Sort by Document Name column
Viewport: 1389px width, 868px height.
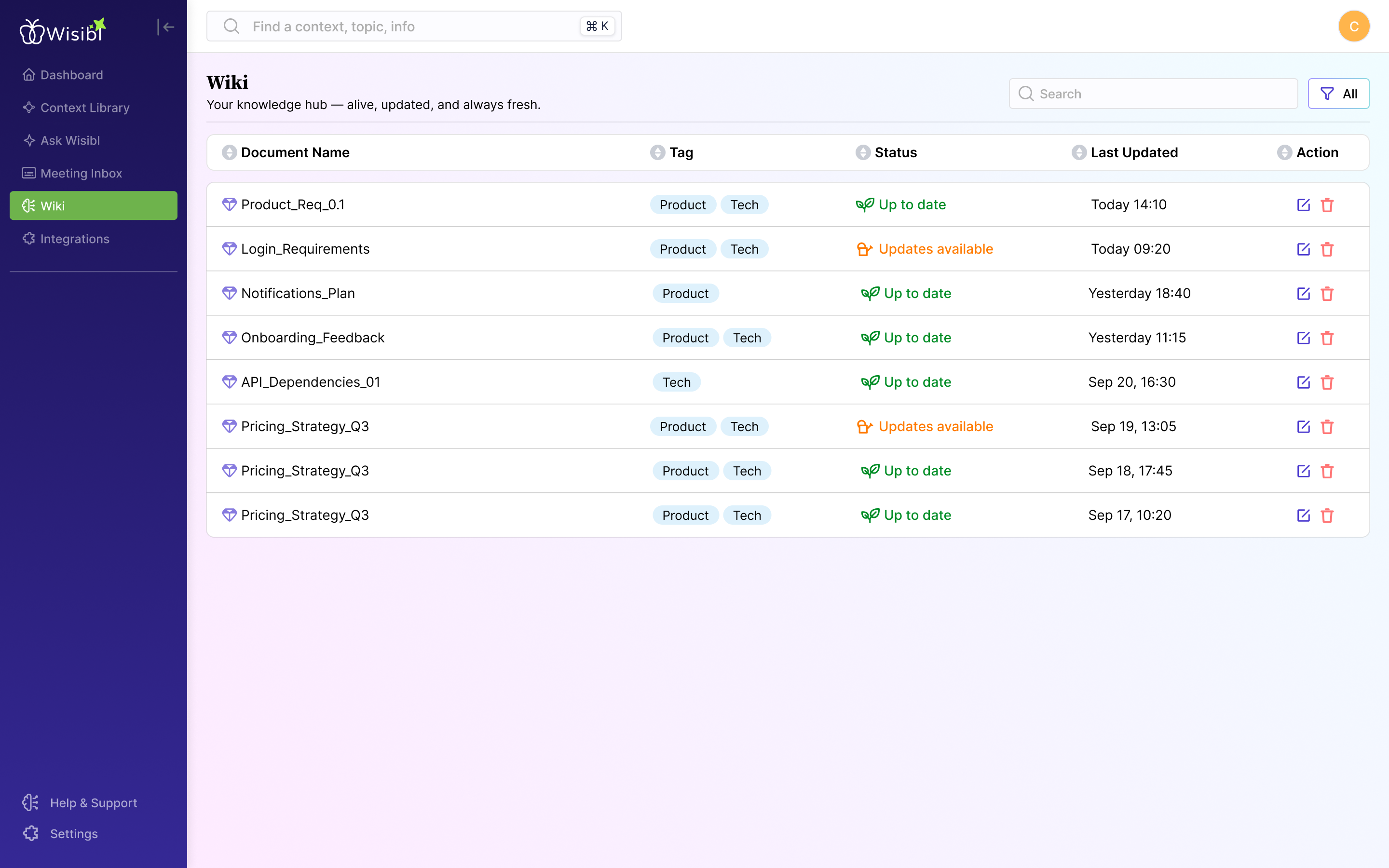(x=229, y=153)
